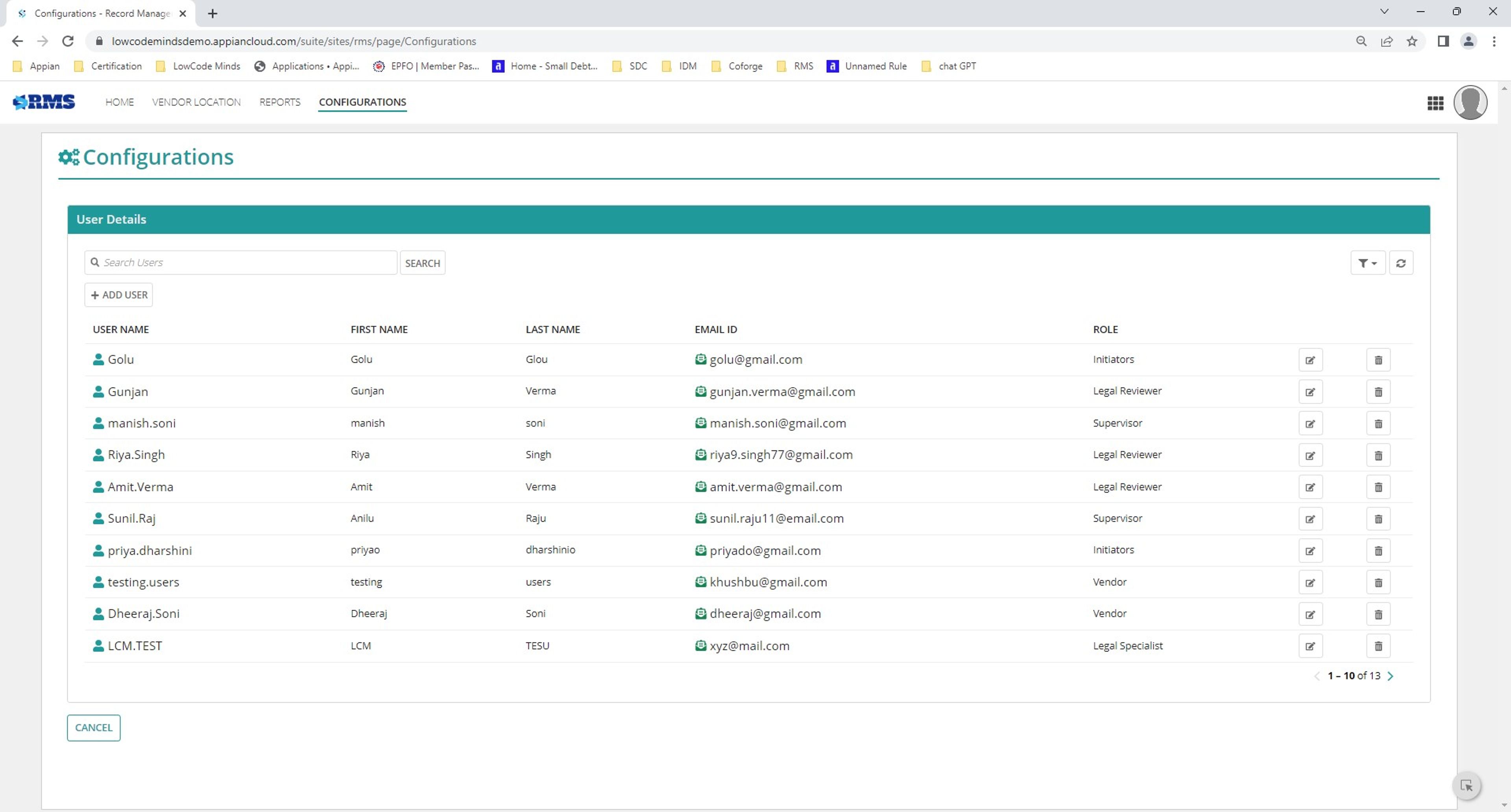Open the Chrome three-dot menu
The width and height of the screenshot is (1511, 812).
(x=1493, y=41)
